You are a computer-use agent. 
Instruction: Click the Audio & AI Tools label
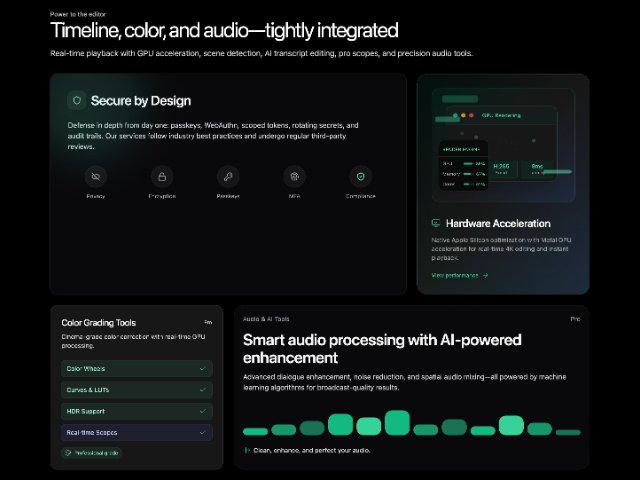click(x=266, y=319)
